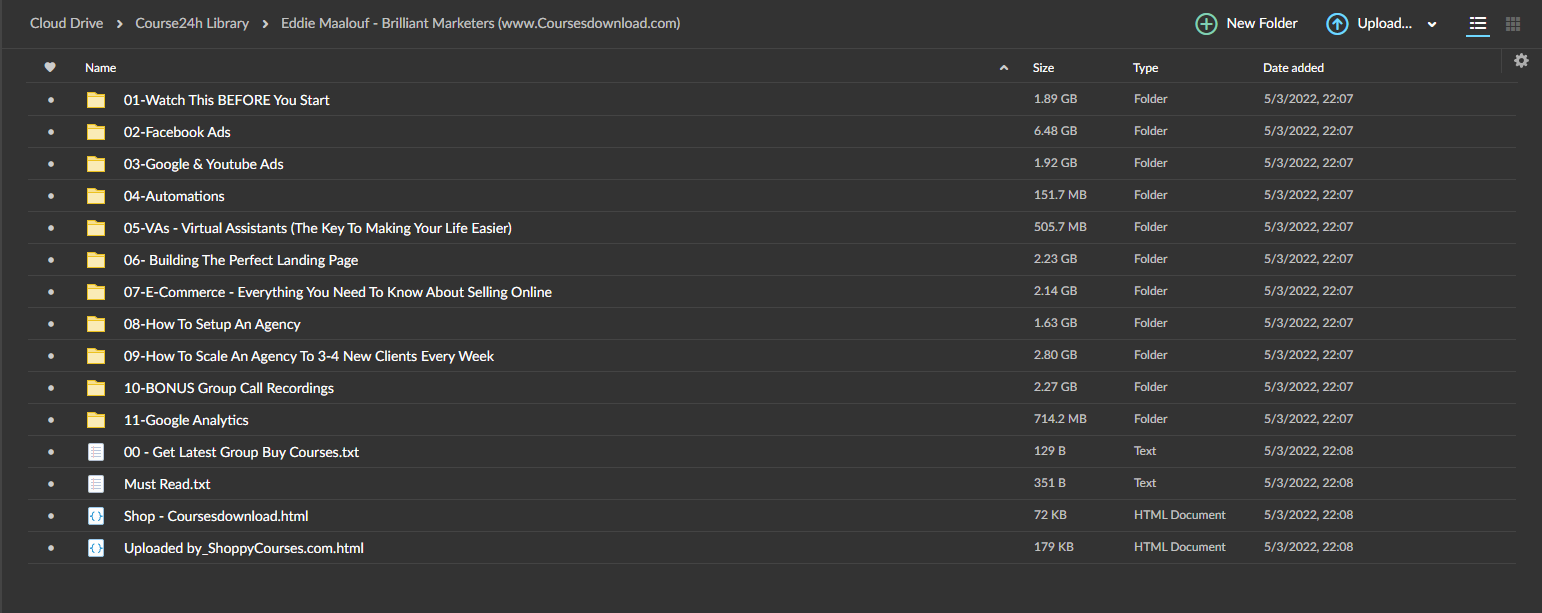The height and width of the screenshot is (613, 1542).
Task: Open the column settings gear icon
Action: pos(1521,61)
